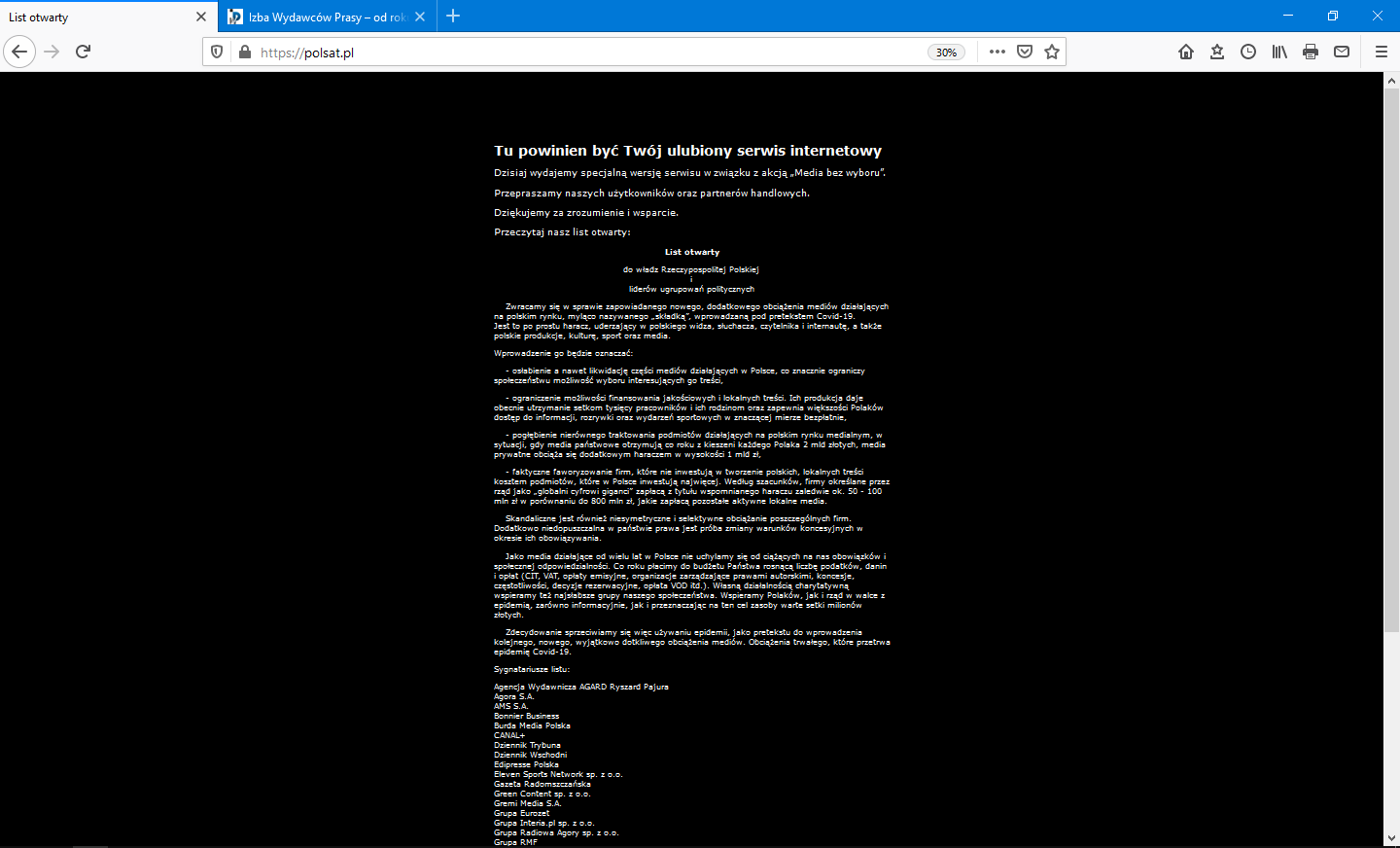Click the scrollbar up arrow
The width and height of the screenshot is (1400, 848).
click(x=1391, y=81)
